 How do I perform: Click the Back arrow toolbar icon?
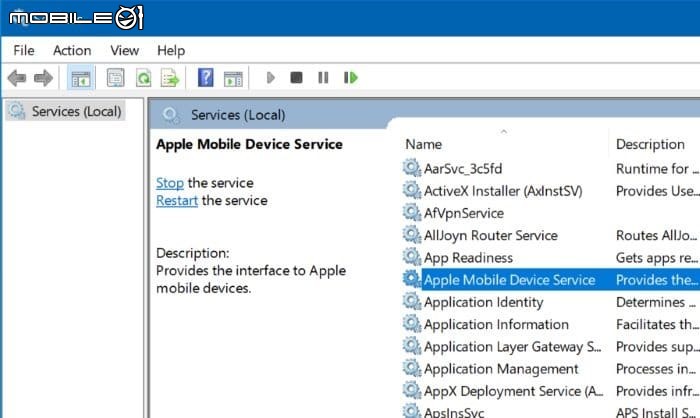click(x=17, y=78)
